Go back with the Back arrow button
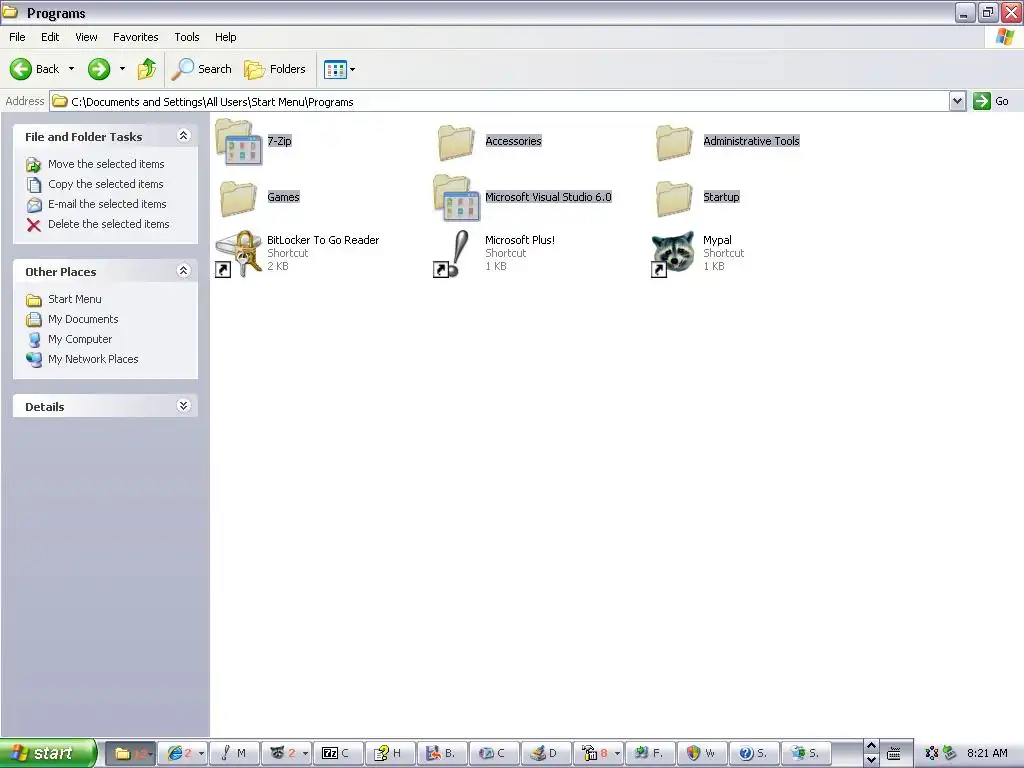Screen dimensions: 1024x768 [34, 69]
